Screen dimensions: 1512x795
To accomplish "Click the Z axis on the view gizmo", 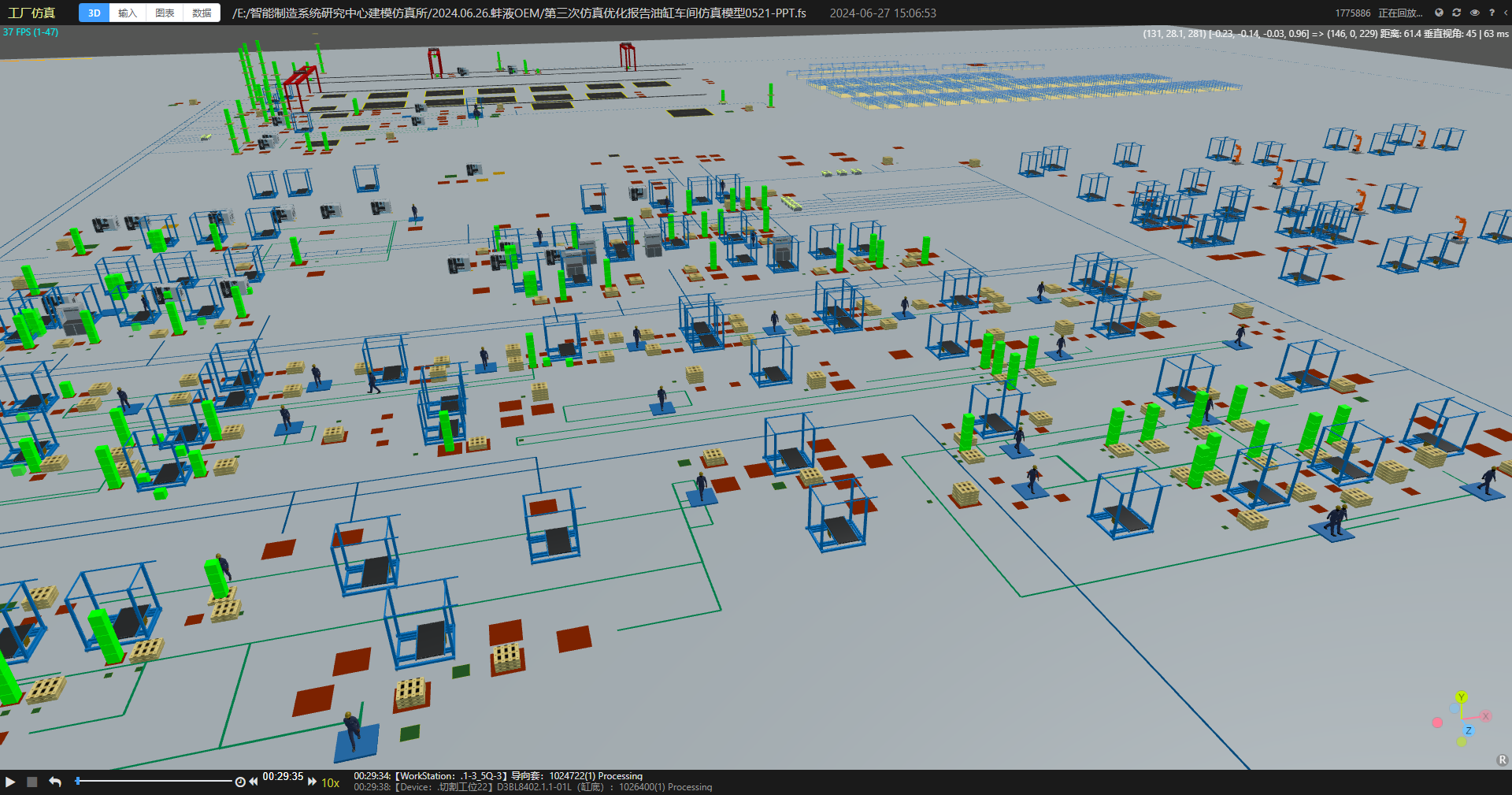I will [1468, 730].
